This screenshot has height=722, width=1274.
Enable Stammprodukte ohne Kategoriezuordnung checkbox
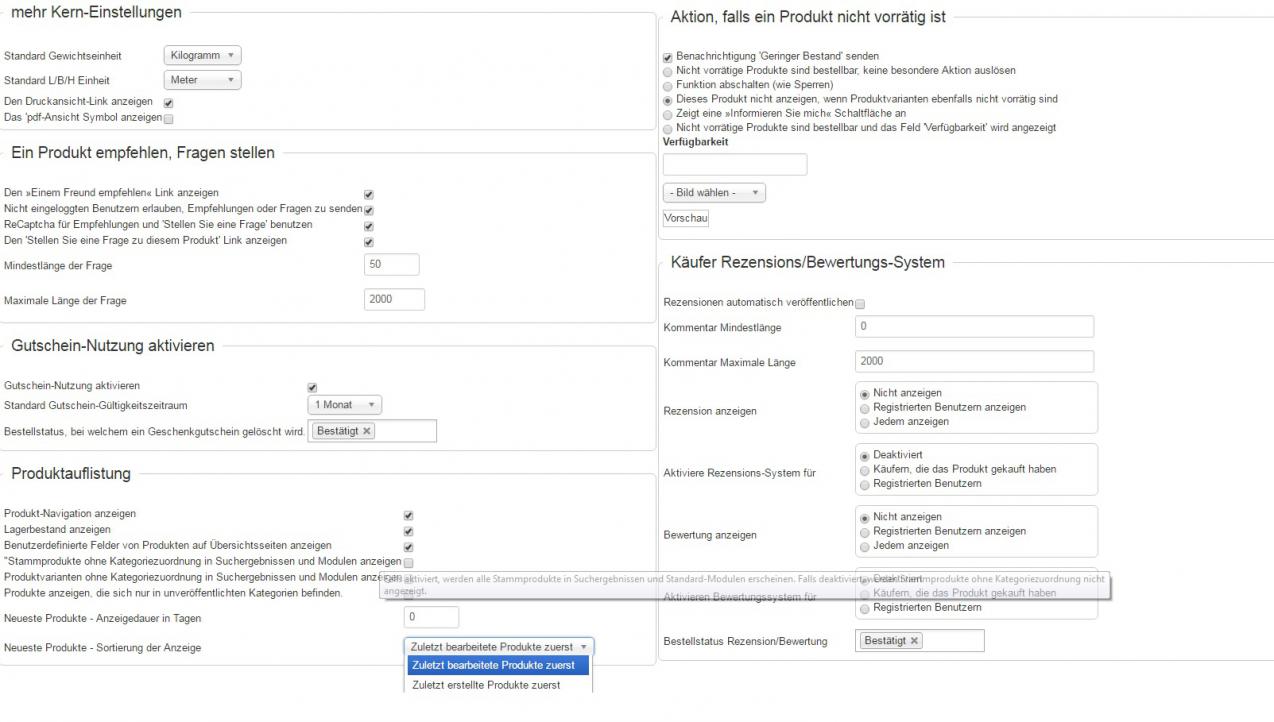[x=408, y=563]
